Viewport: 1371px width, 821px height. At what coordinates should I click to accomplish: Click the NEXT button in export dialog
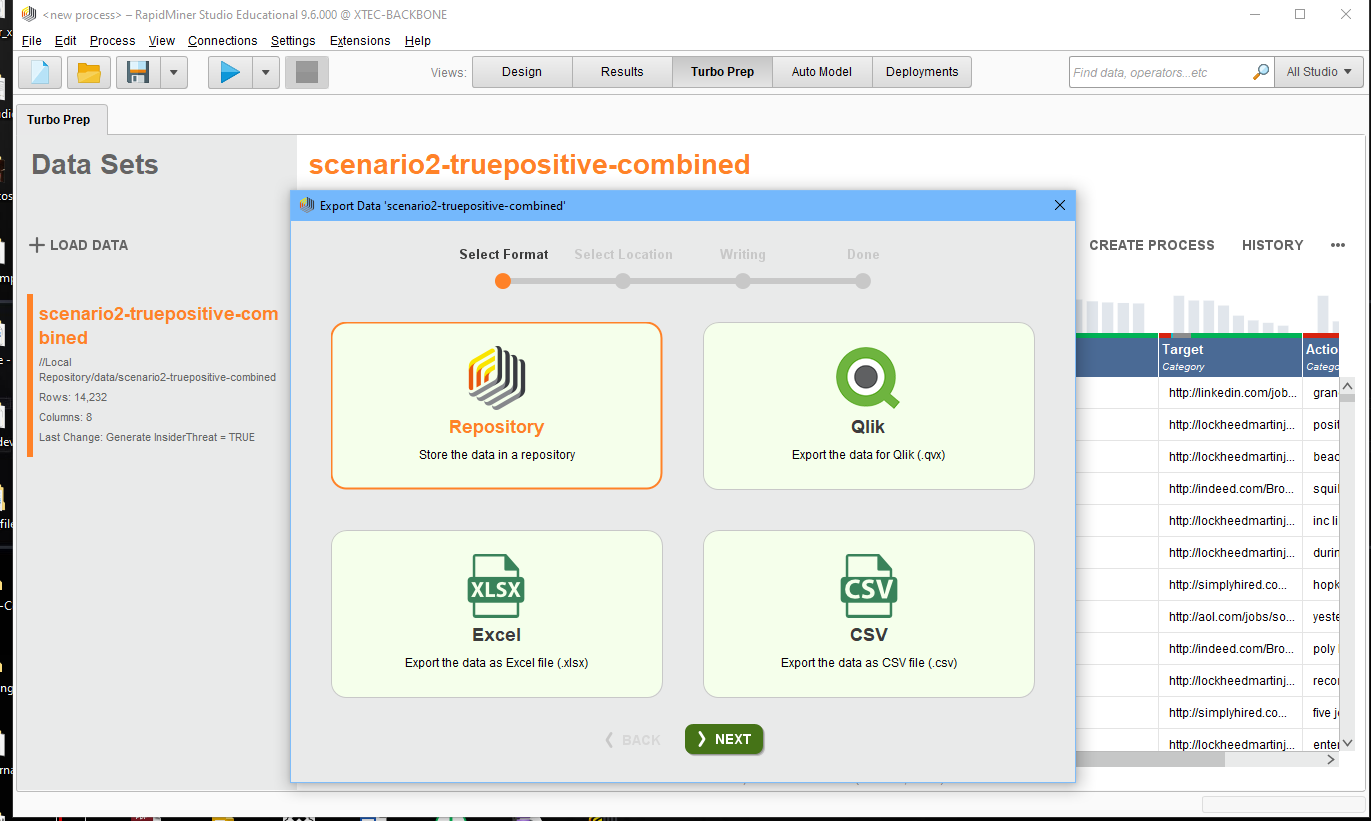(x=724, y=739)
